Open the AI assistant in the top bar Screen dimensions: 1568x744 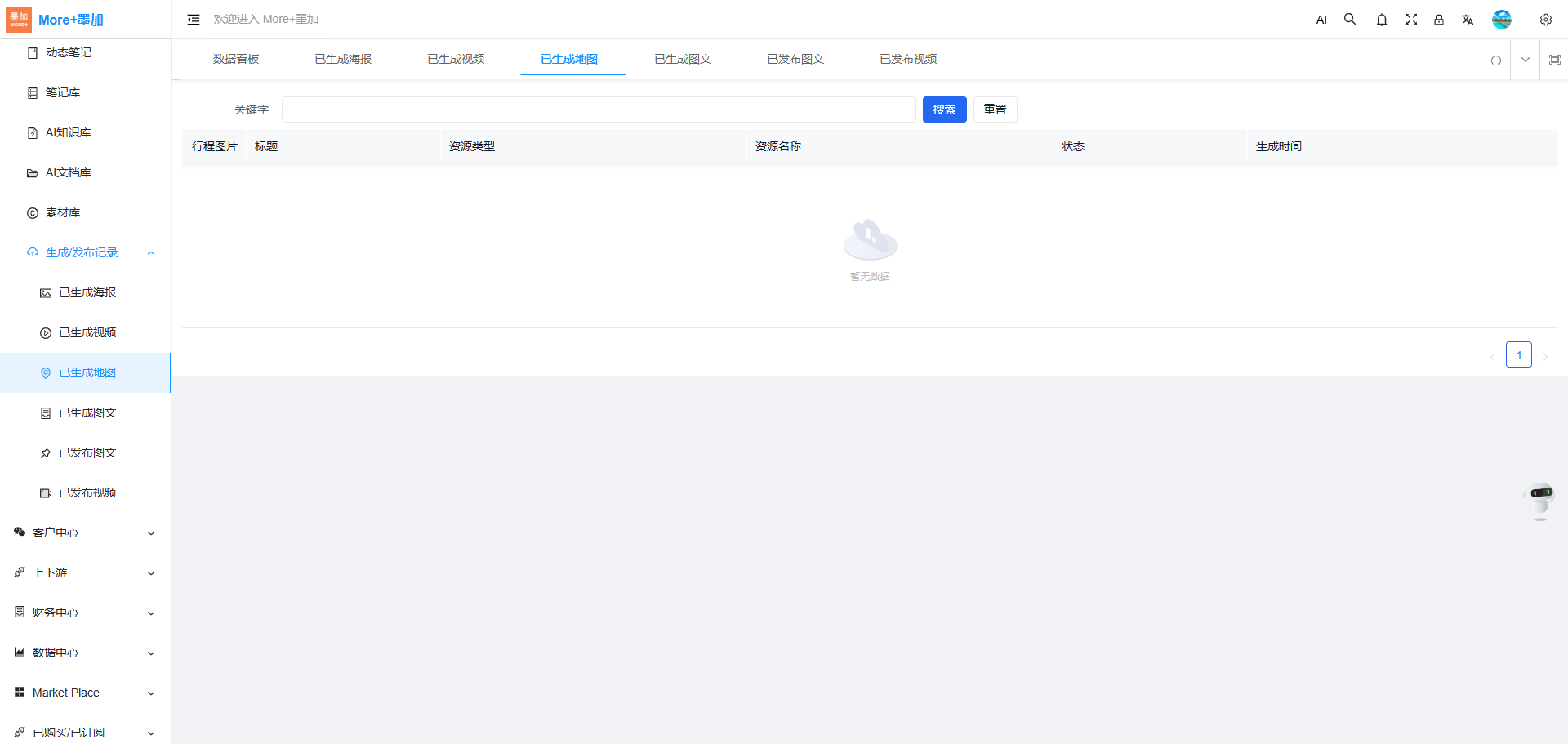pos(1321,20)
